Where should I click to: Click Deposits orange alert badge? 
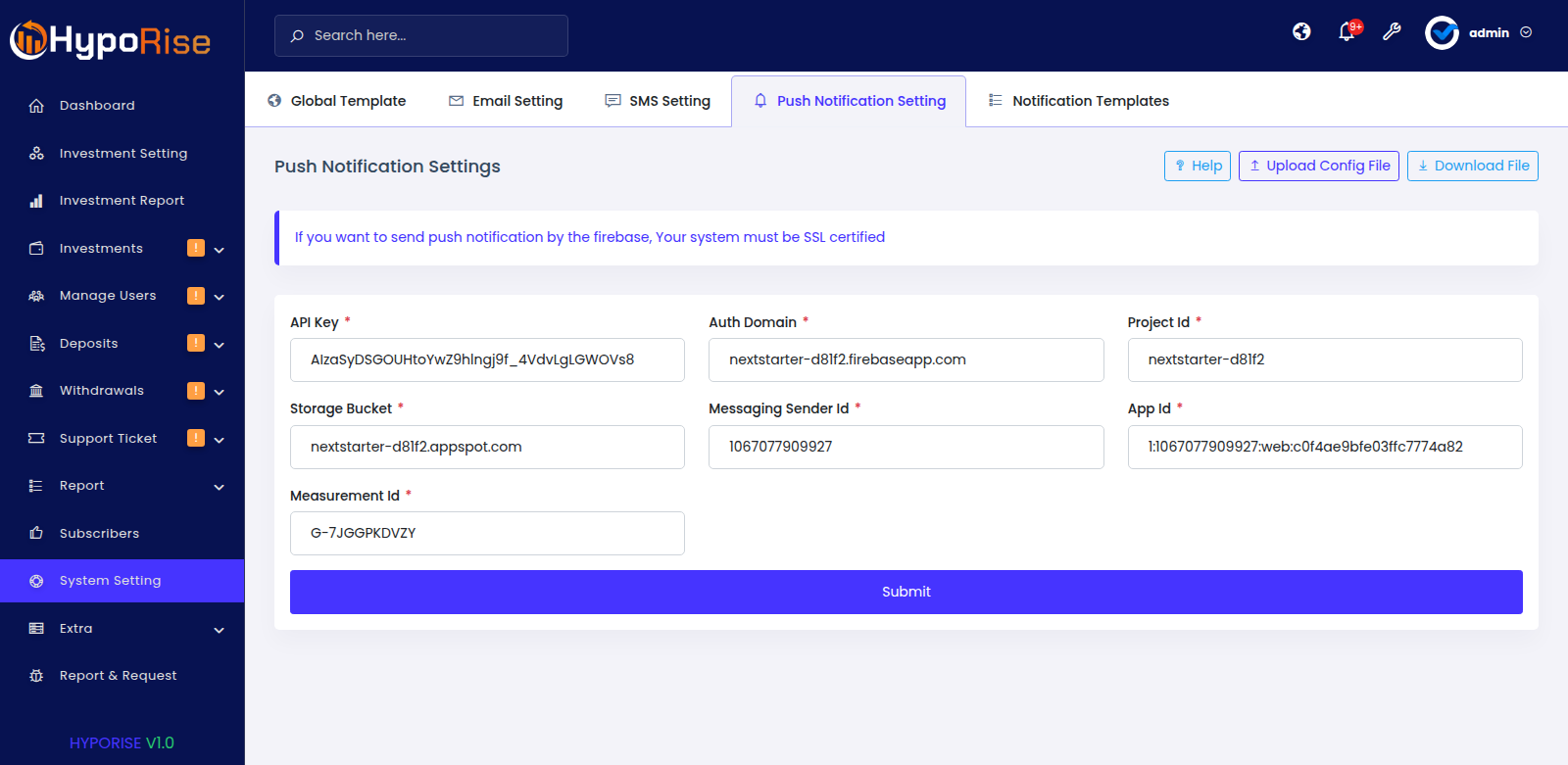[x=196, y=343]
